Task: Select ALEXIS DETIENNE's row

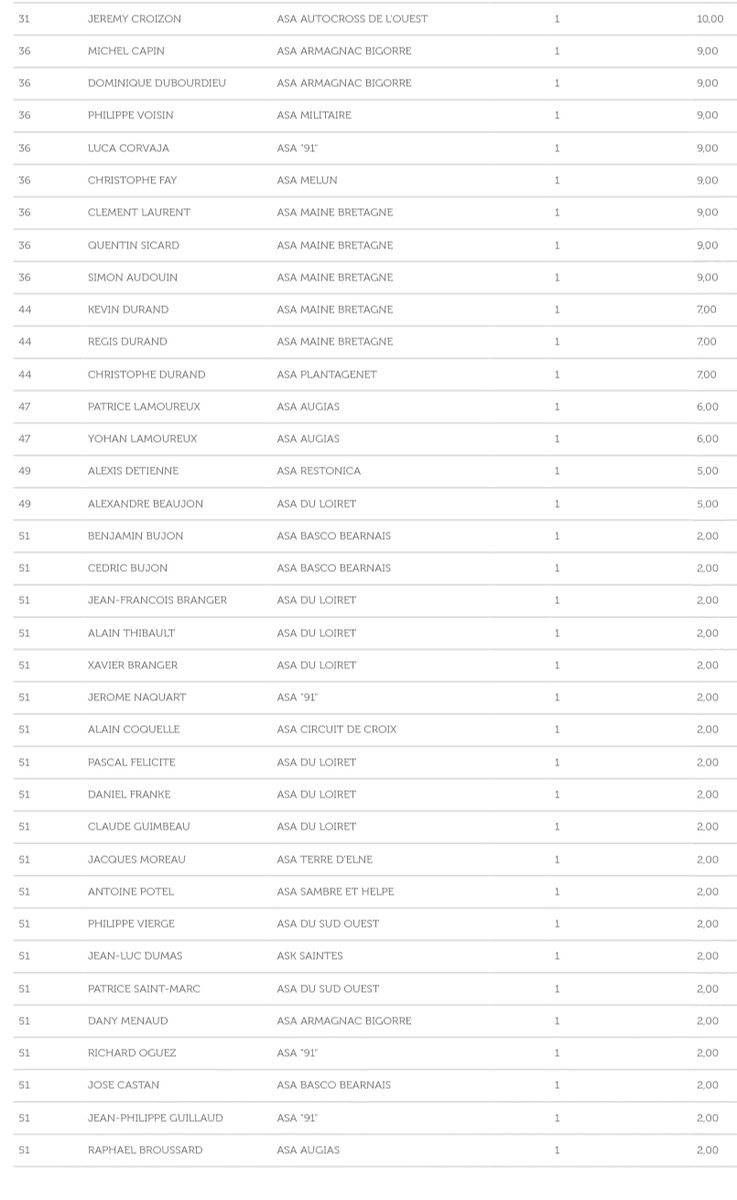Action: click(x=368, y=471)
